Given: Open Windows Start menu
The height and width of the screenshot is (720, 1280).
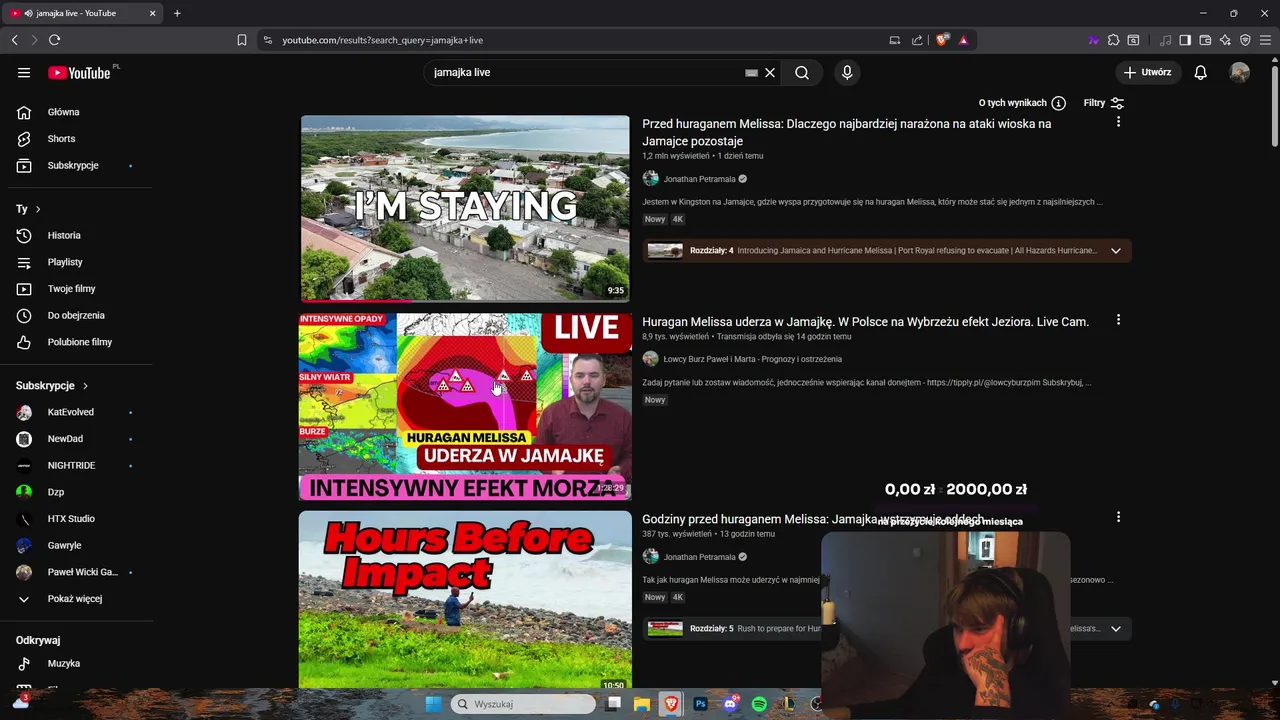Looking at the screenshot, I should click(433, 704).
